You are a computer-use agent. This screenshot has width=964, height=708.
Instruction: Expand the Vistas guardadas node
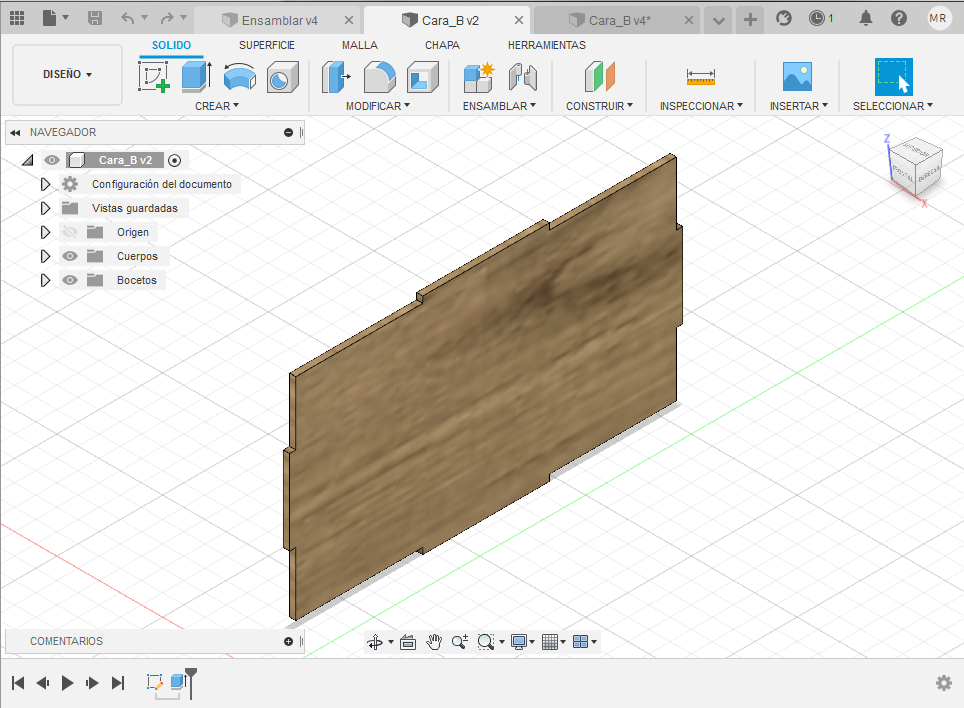[45, 208]
